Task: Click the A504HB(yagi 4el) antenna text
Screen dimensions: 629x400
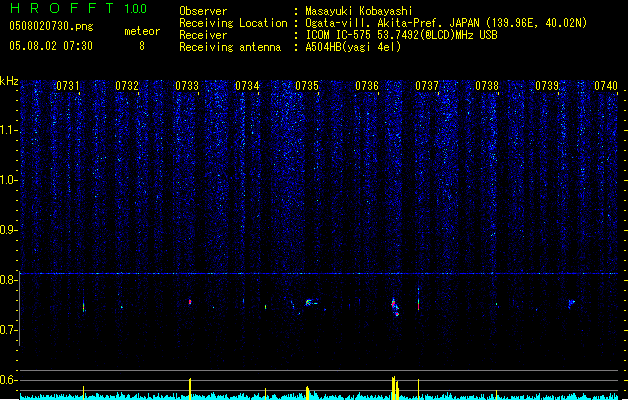Action: [353, 47]
